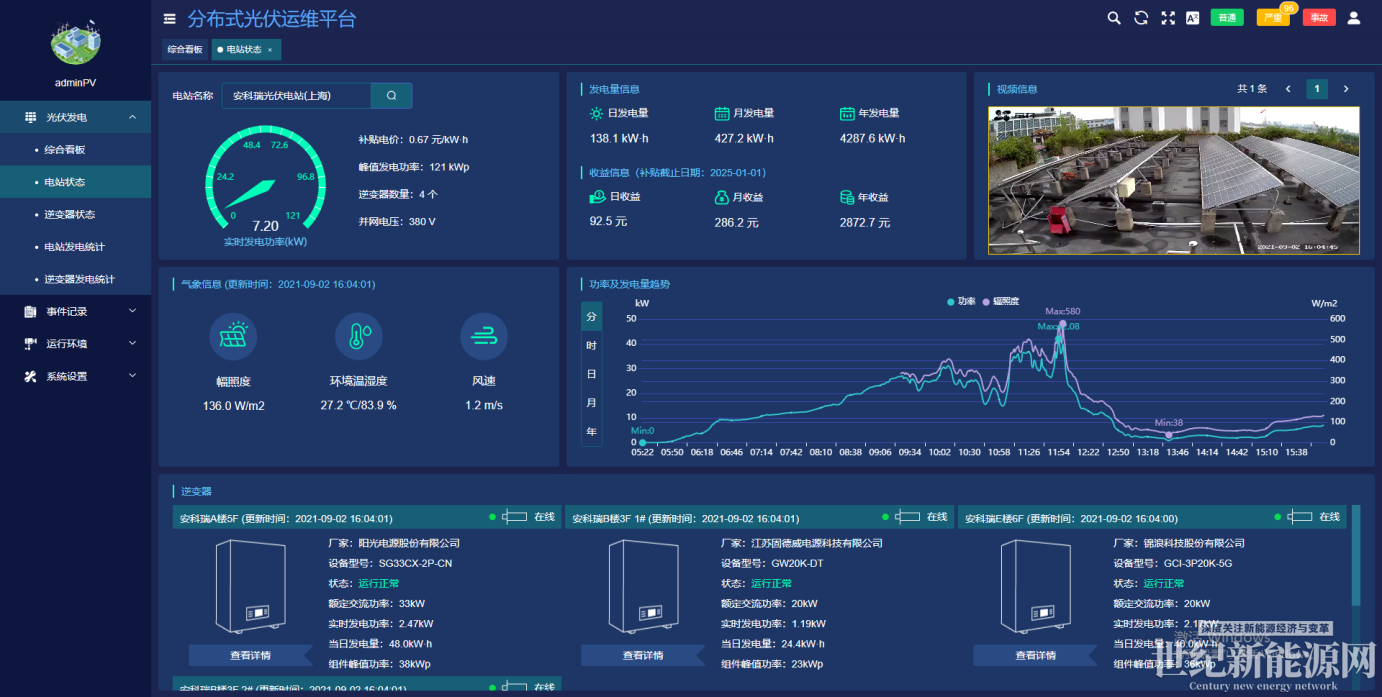1382x697 pixels.
Task: Click the red 事故 alarm button
Action: point(1319,18)
